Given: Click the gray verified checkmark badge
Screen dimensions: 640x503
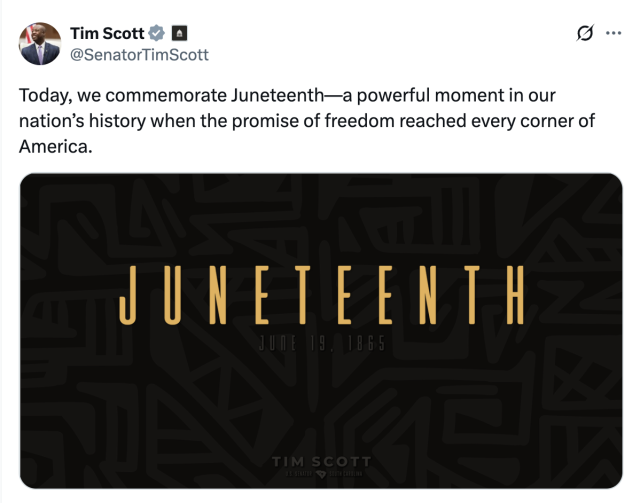Looking at the screenshot, I should (x=156, y=33).
